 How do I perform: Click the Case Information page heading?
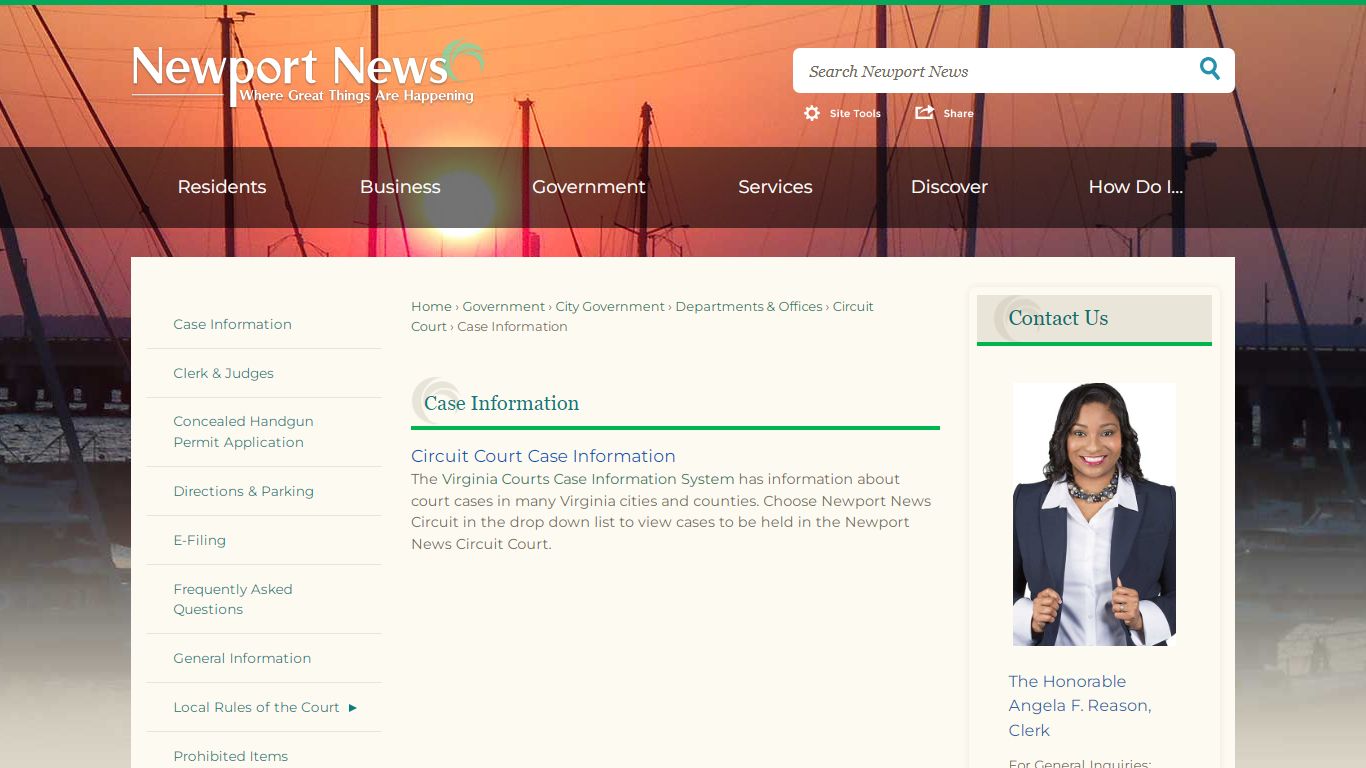(501, 403)
